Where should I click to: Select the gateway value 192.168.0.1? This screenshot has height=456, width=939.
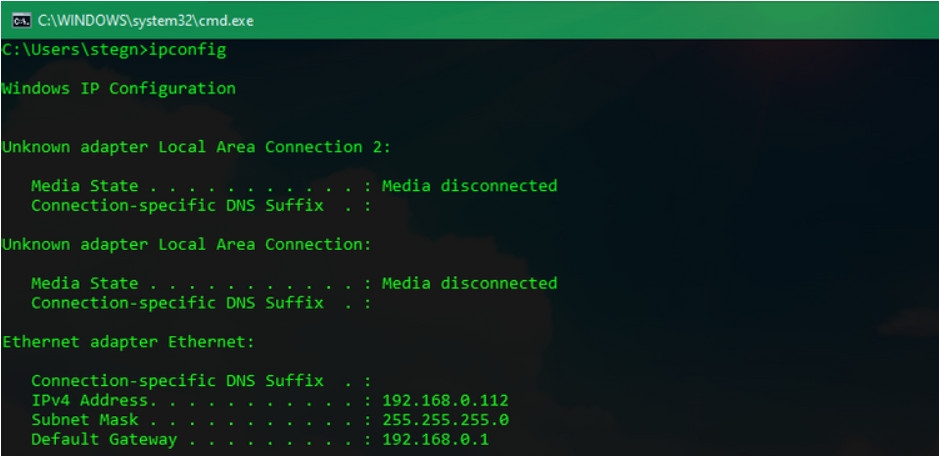[435, 439]
